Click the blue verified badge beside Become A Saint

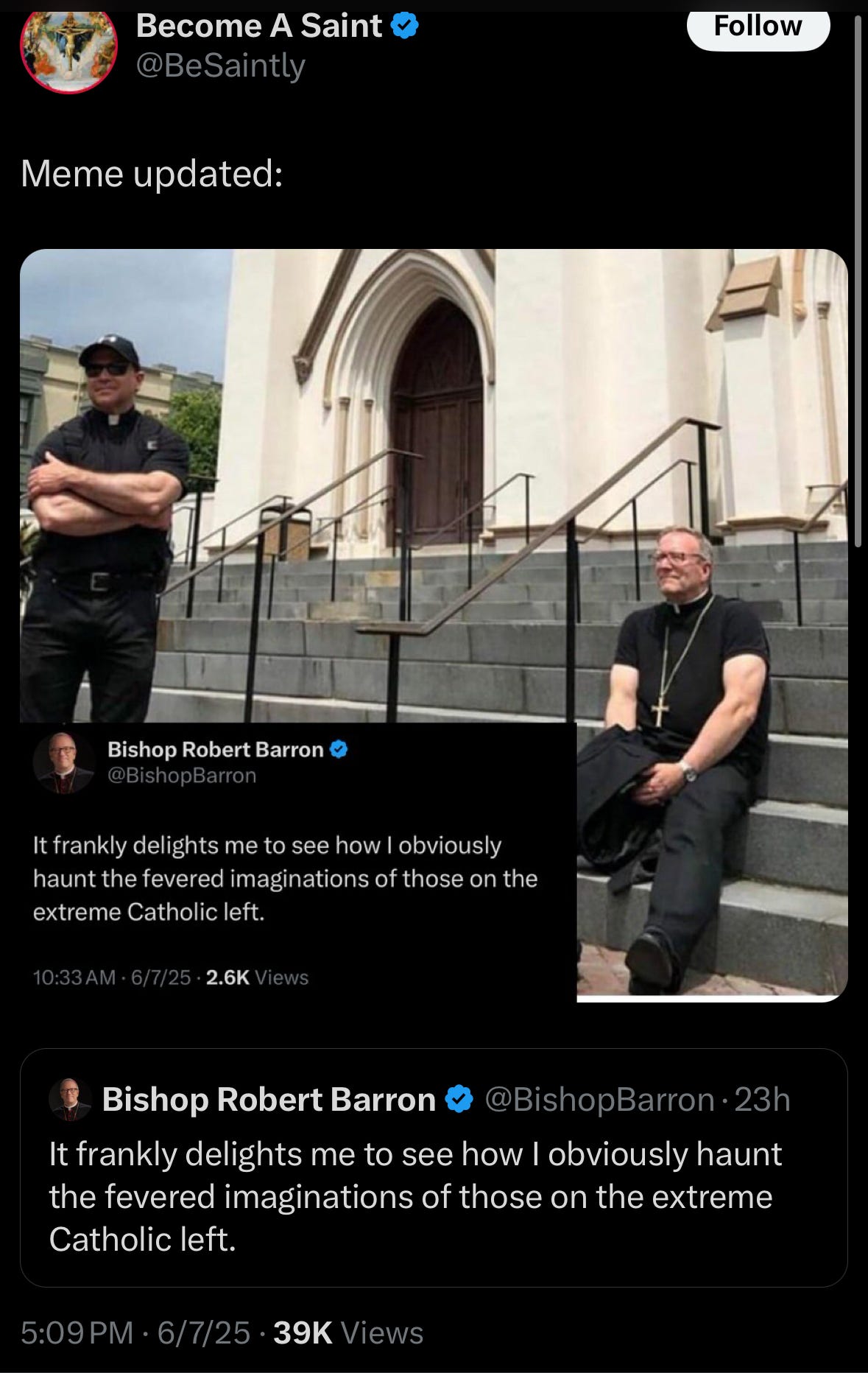tap(404, 27)
